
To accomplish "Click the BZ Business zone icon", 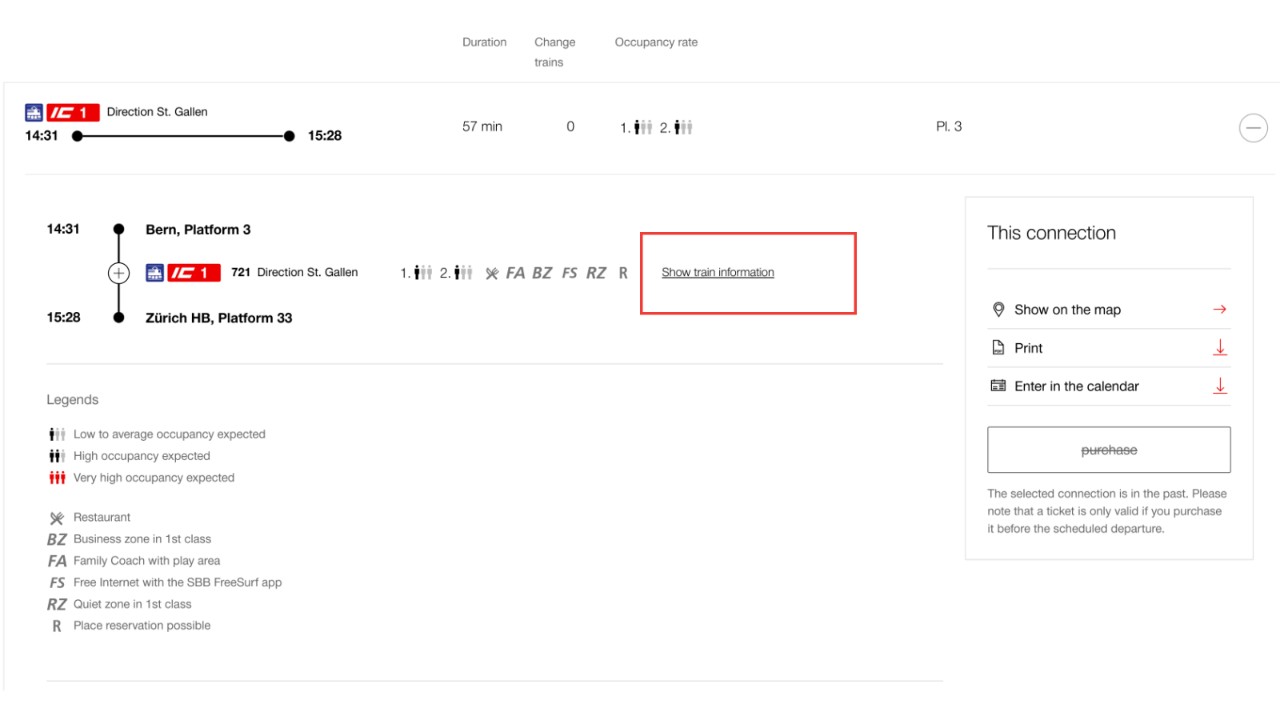I will (543, 271).
